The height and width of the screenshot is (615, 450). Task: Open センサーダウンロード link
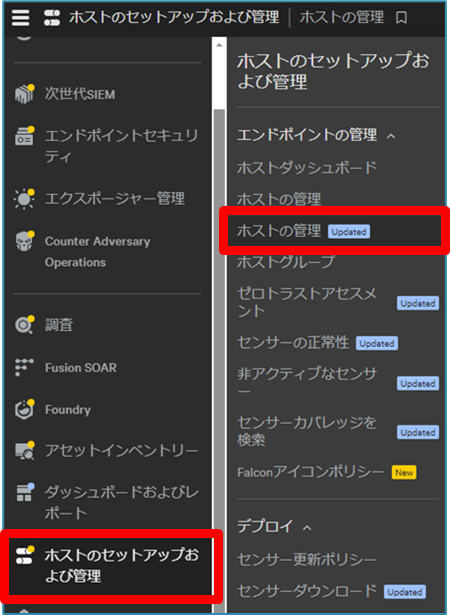307,591
